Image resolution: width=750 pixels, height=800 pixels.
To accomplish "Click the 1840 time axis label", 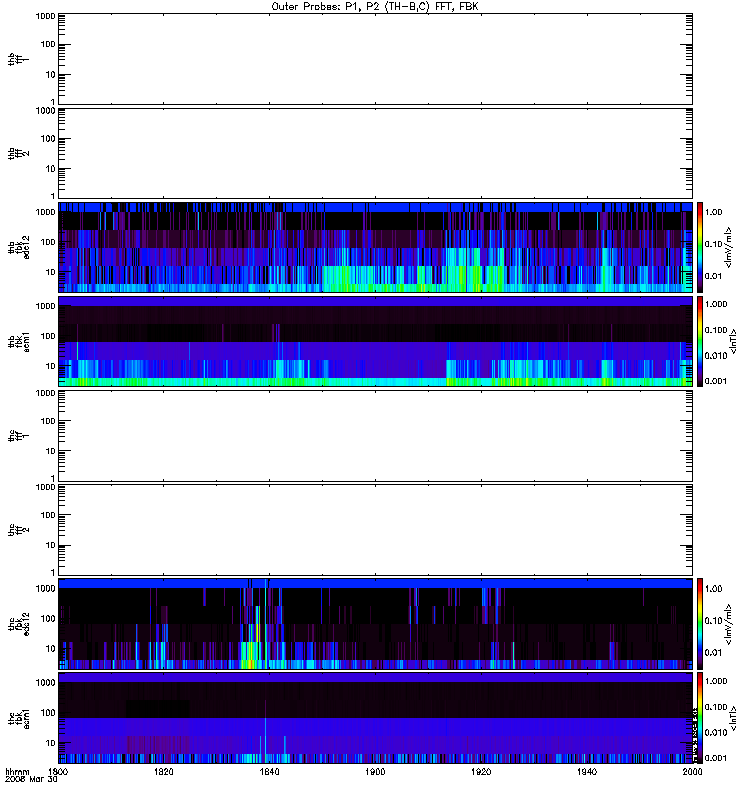I will pos(269,772).
